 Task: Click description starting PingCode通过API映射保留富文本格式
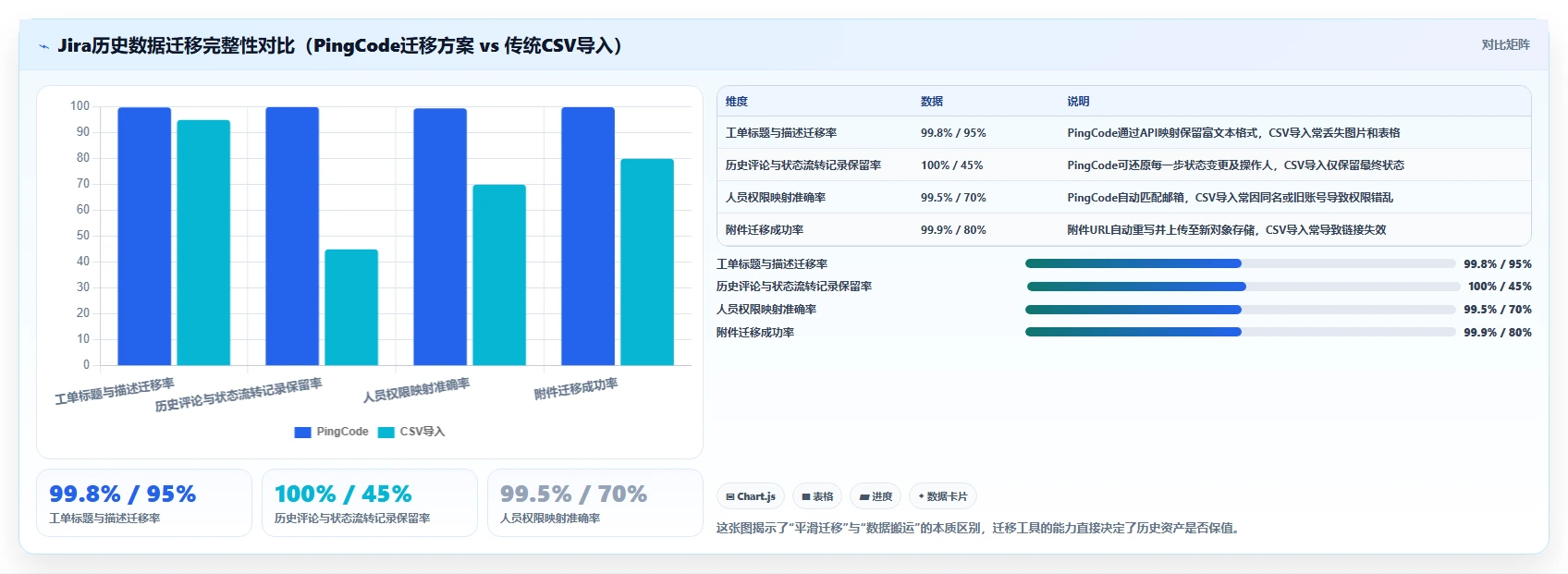tap(1233, 133)
